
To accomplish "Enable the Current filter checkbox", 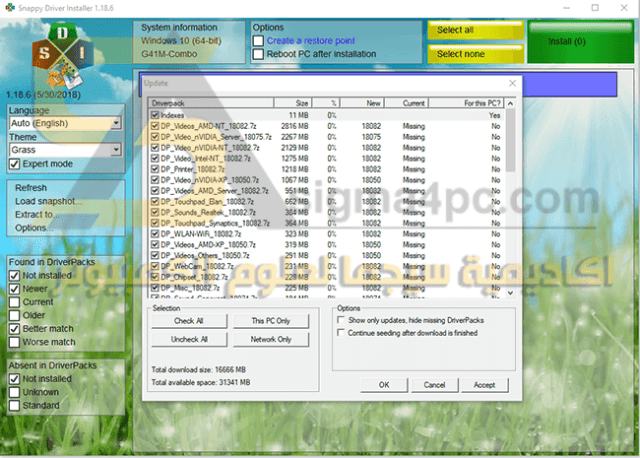I will click(x=14, y=302).
